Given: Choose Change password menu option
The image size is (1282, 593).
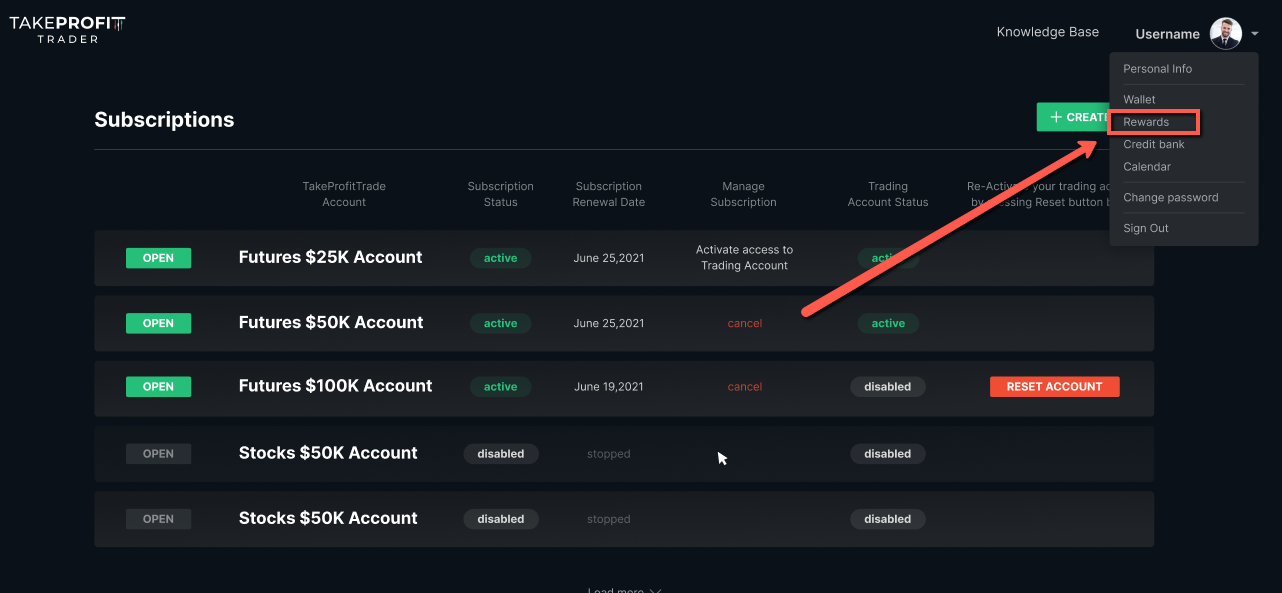Looking at the screenshot, I should point(1170,198).
